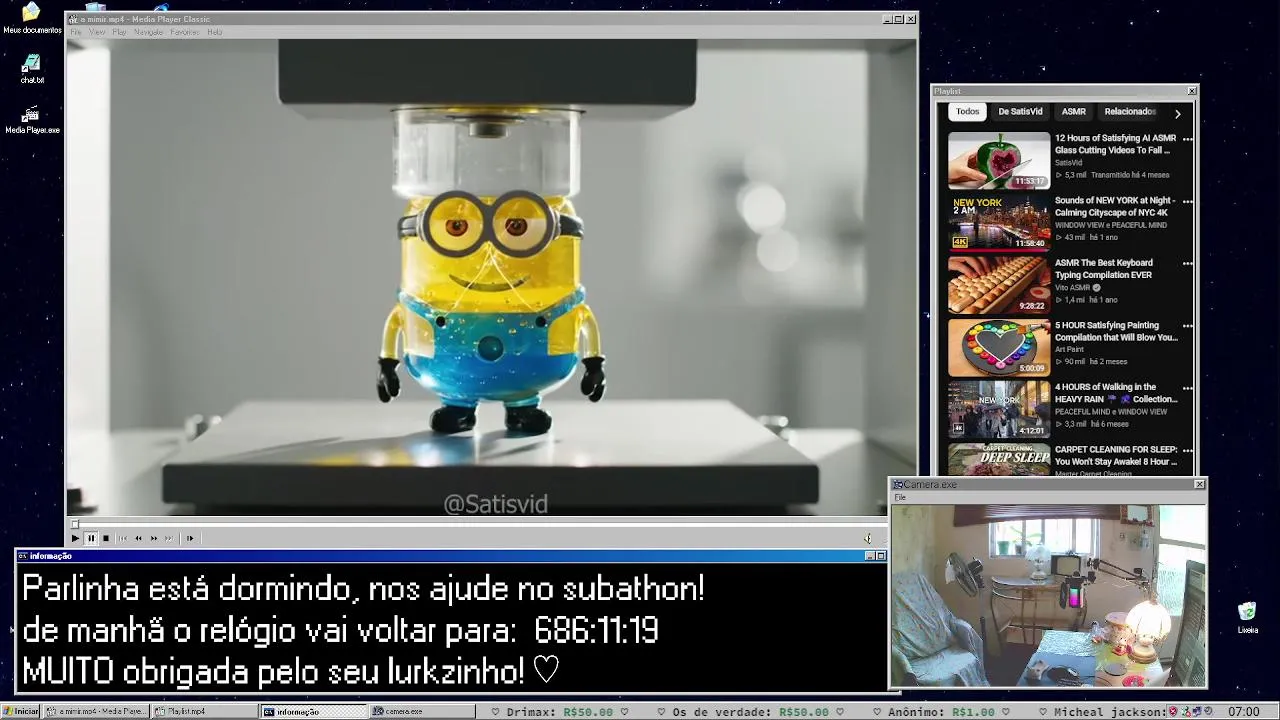Pause the video with the pause button
1280x720 pixels.
pyautogui.click(x=91, y=538)
